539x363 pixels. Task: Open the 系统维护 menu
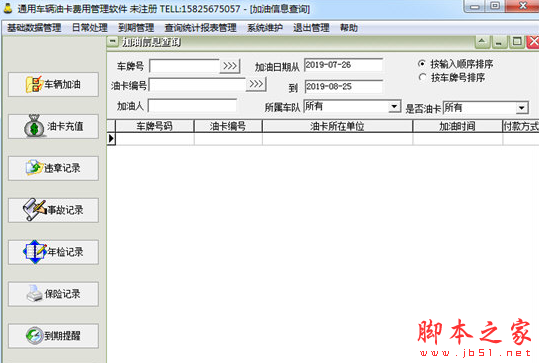coord(265,28)
